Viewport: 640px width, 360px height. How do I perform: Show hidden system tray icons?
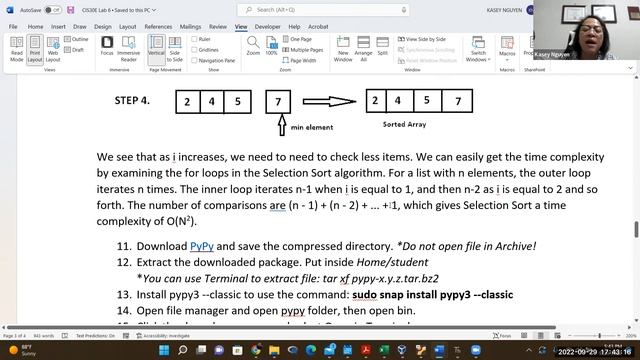[529, 350]
